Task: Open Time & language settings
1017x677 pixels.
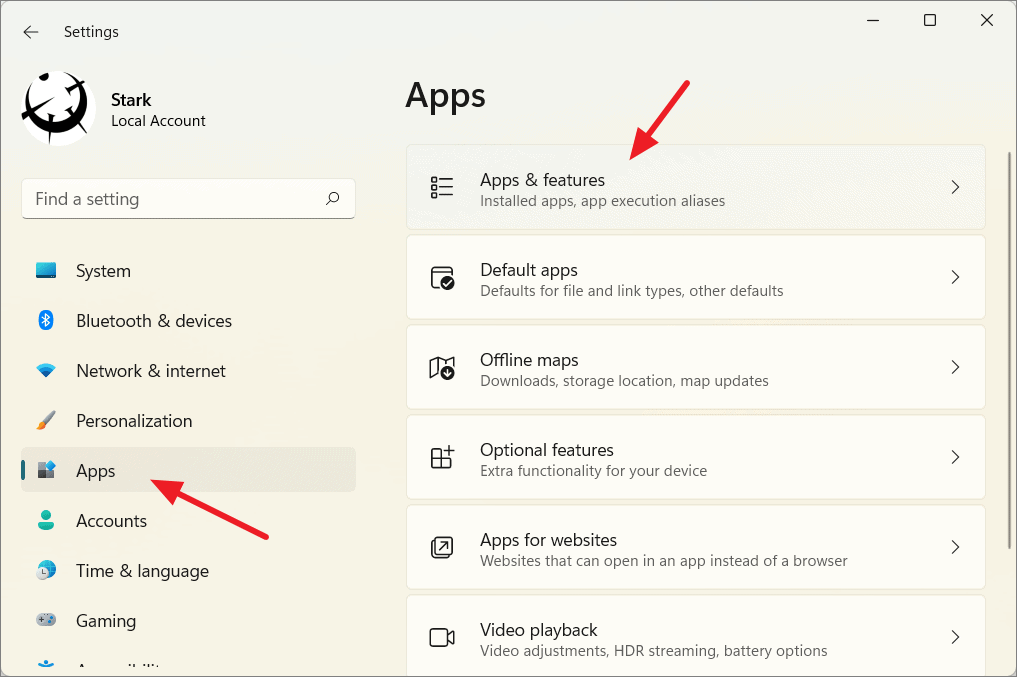Action: click(x=142, y=571)
